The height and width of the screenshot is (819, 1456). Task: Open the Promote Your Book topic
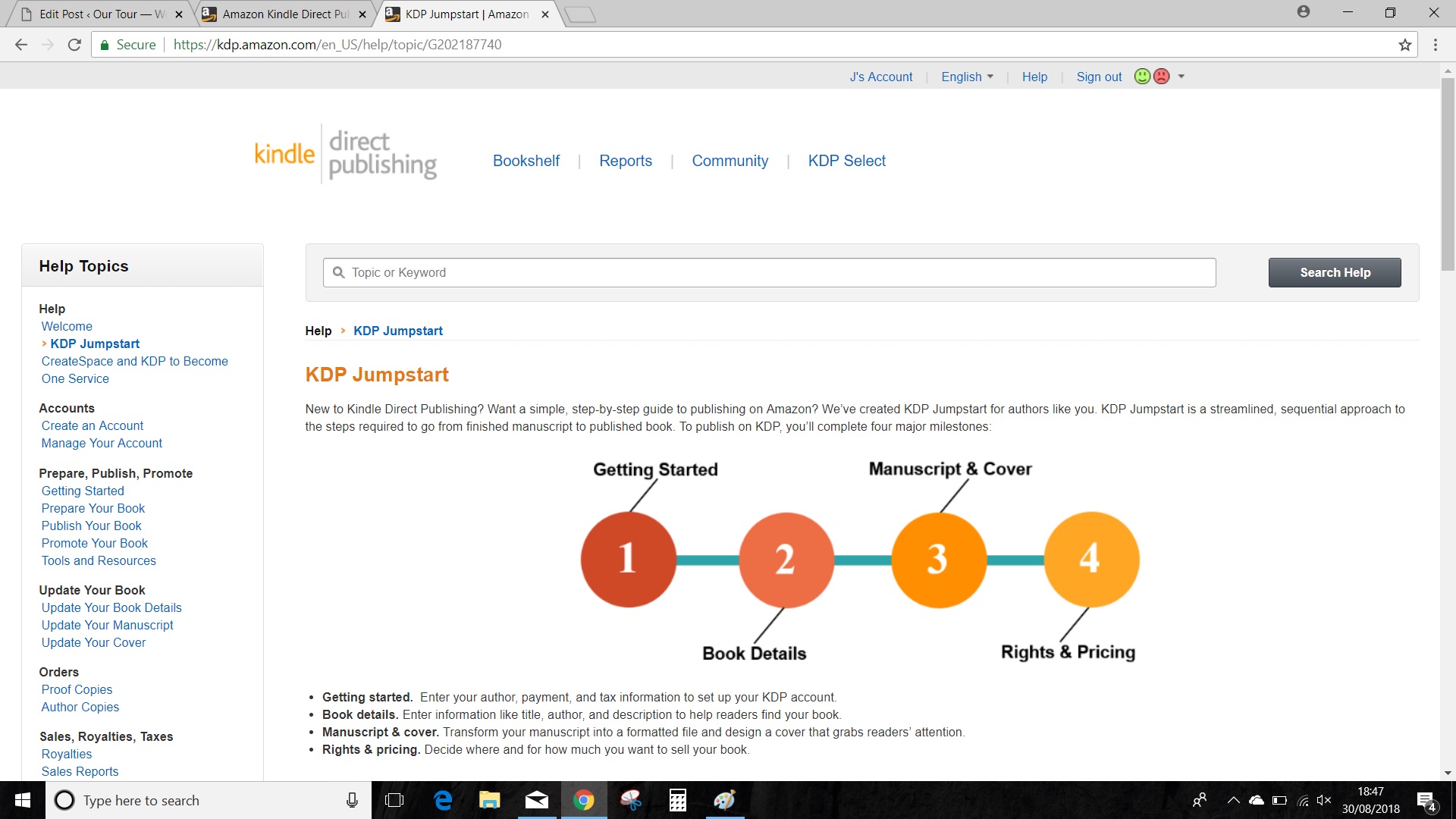click(94, 543)
